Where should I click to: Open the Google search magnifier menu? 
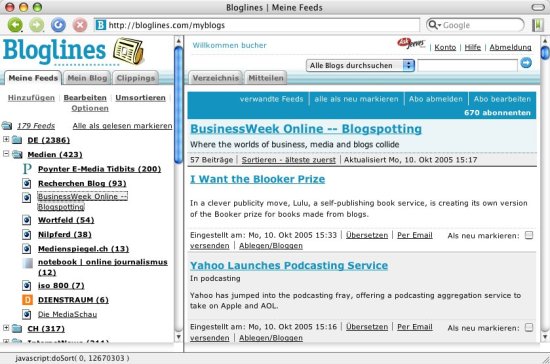pyautogui.click(x=435, y=25)
